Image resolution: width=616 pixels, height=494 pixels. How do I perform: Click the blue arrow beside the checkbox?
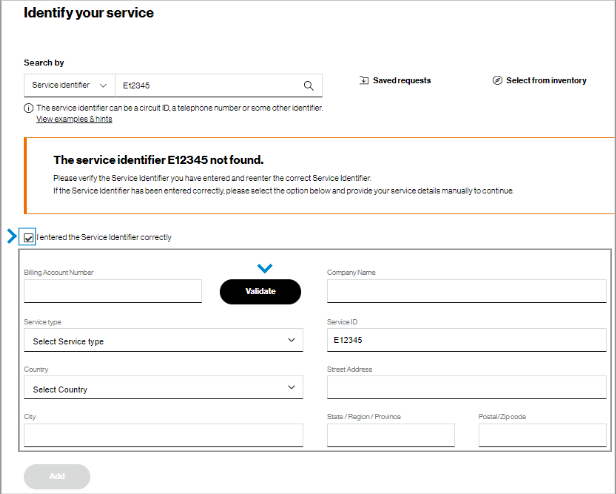[12, 237]
